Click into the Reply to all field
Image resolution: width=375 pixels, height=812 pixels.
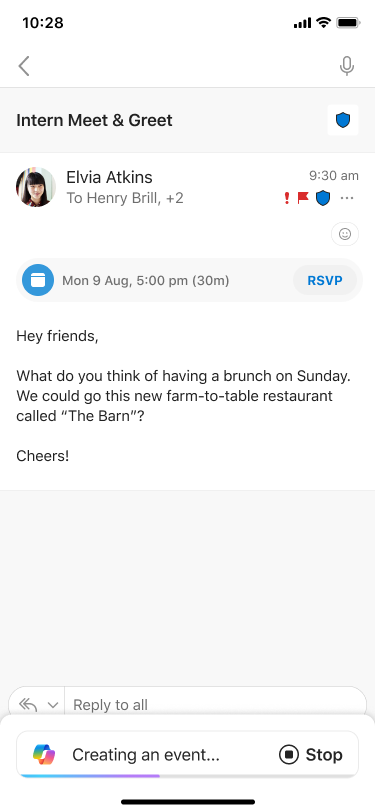[215, 704]
